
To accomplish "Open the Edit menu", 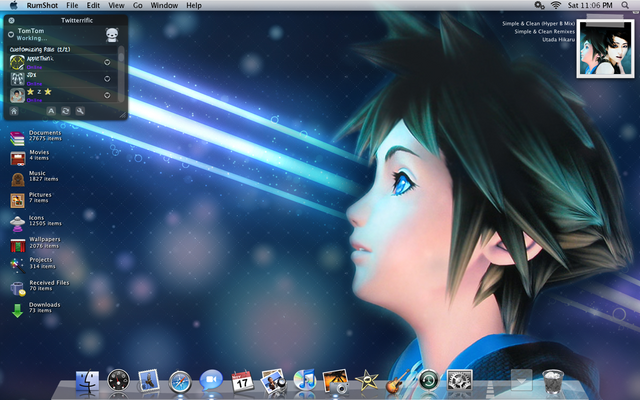I will (x=93, y=5).
